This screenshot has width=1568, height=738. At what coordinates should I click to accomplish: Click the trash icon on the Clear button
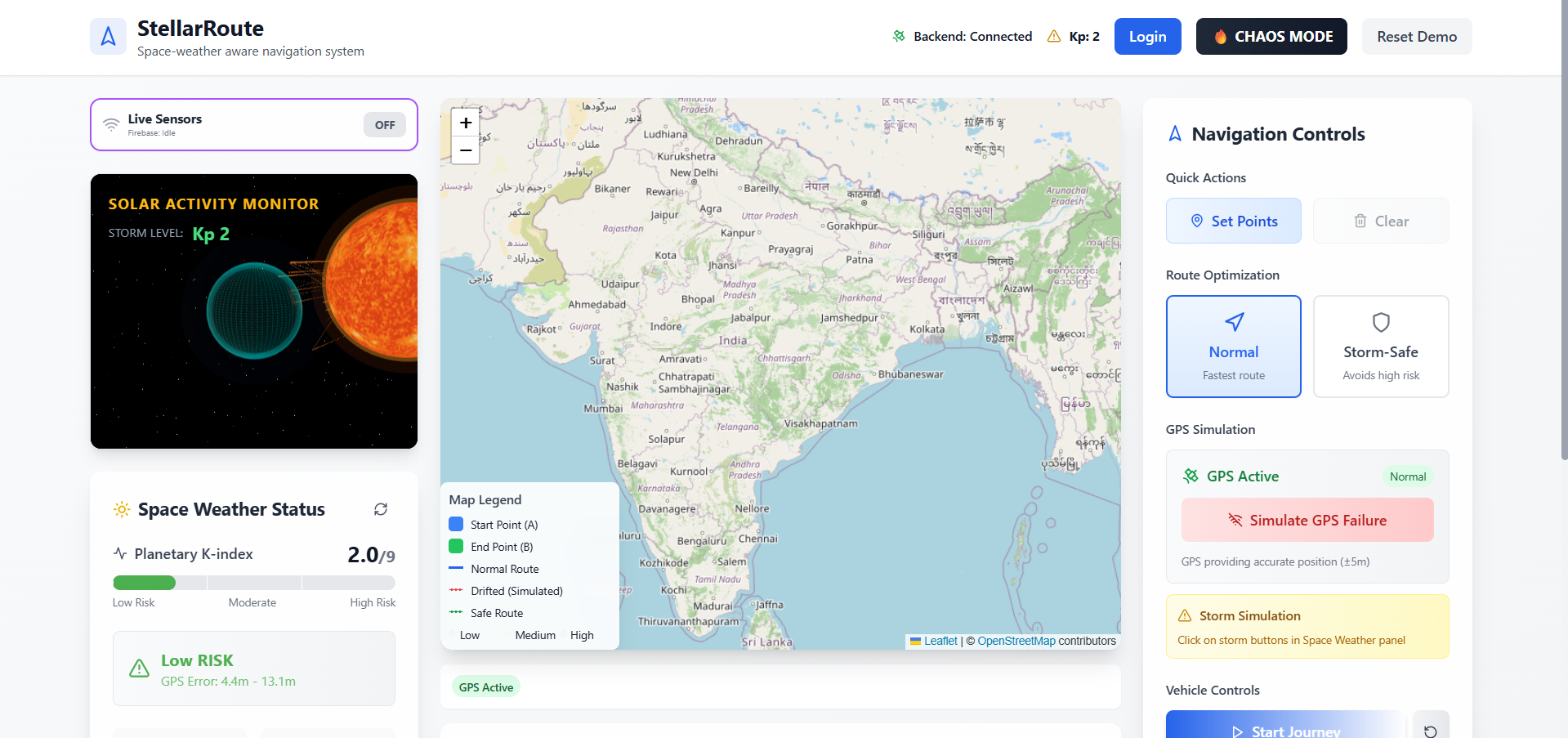[1360, 221]
